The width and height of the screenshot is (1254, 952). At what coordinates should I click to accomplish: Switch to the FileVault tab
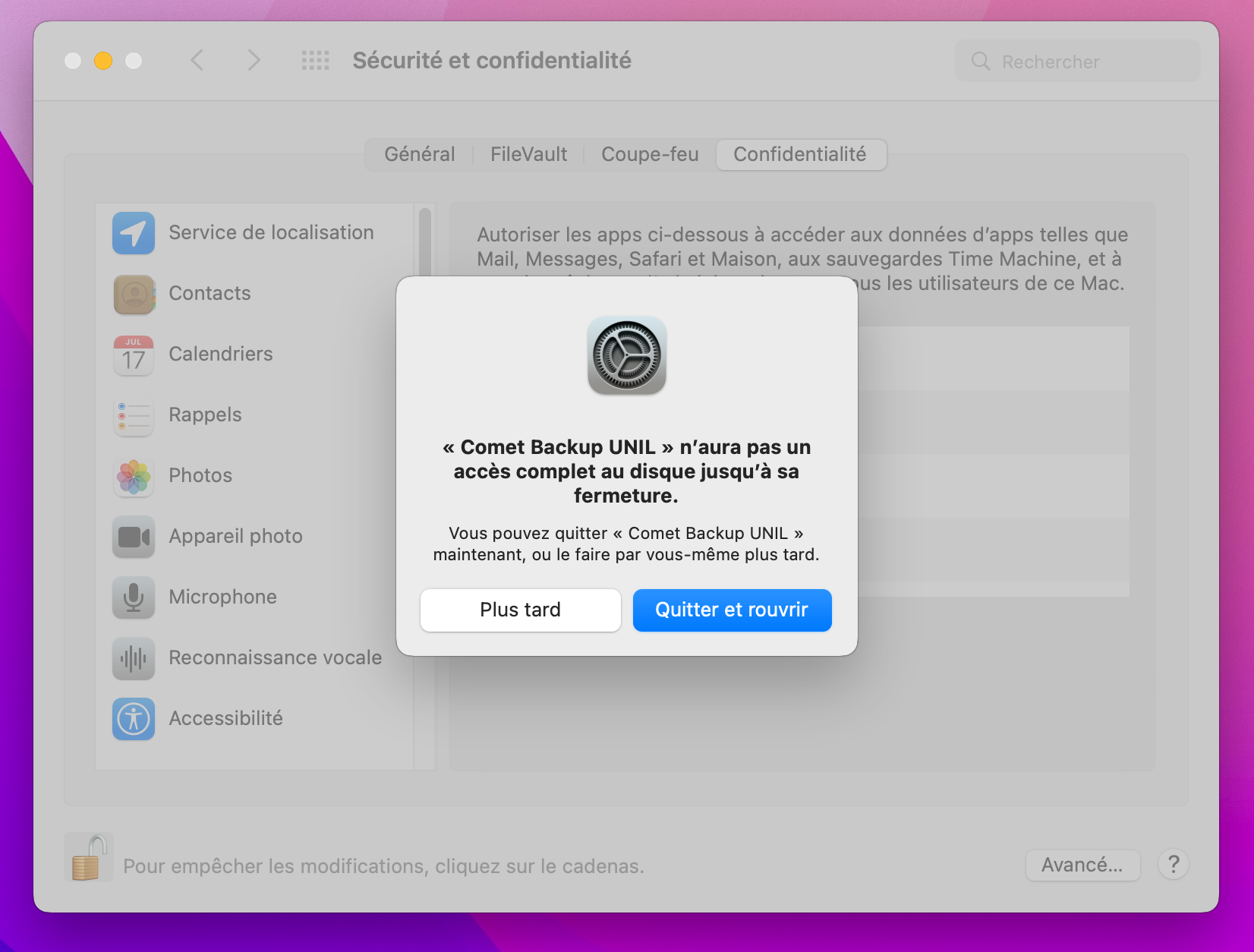[528, 155]
